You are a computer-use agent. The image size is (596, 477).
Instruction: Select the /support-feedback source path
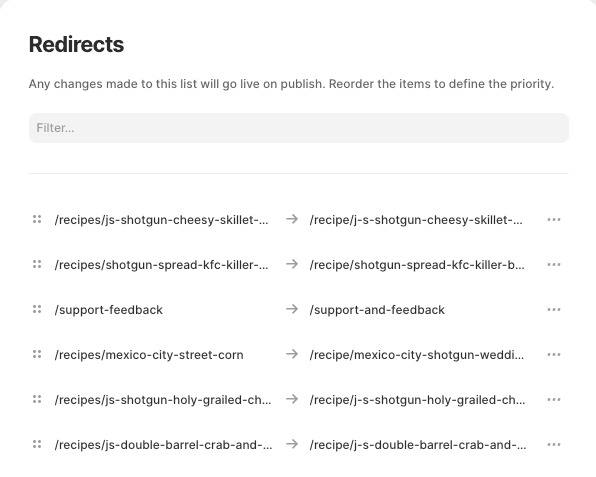[109, 310]
